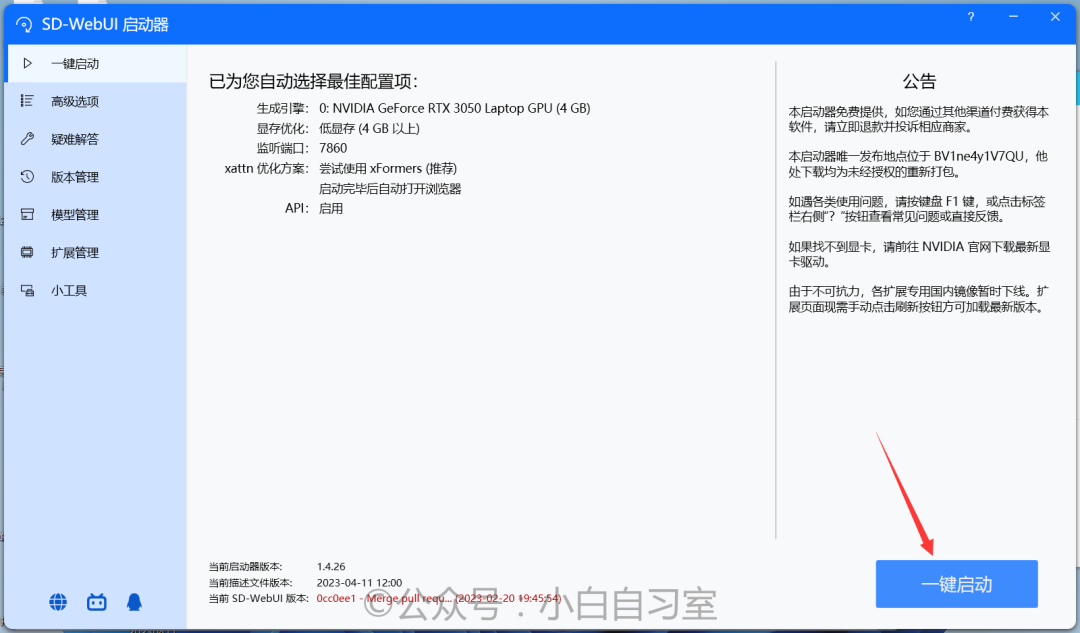Launch with the blue 一键启动 button
Viewport: 1080px width, 633px height.
tap(957, 584)
